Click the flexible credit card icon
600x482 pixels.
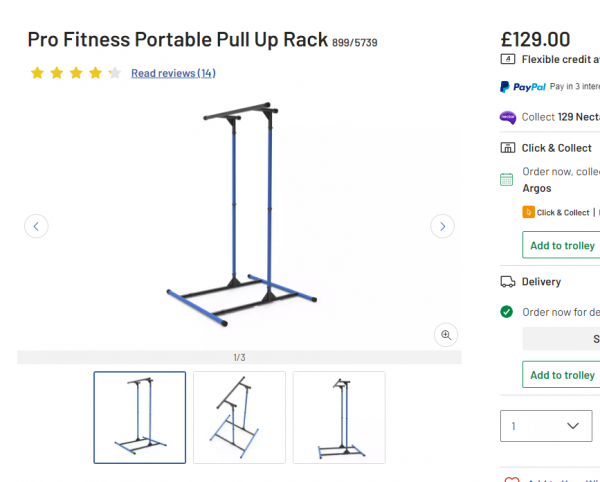508,59
